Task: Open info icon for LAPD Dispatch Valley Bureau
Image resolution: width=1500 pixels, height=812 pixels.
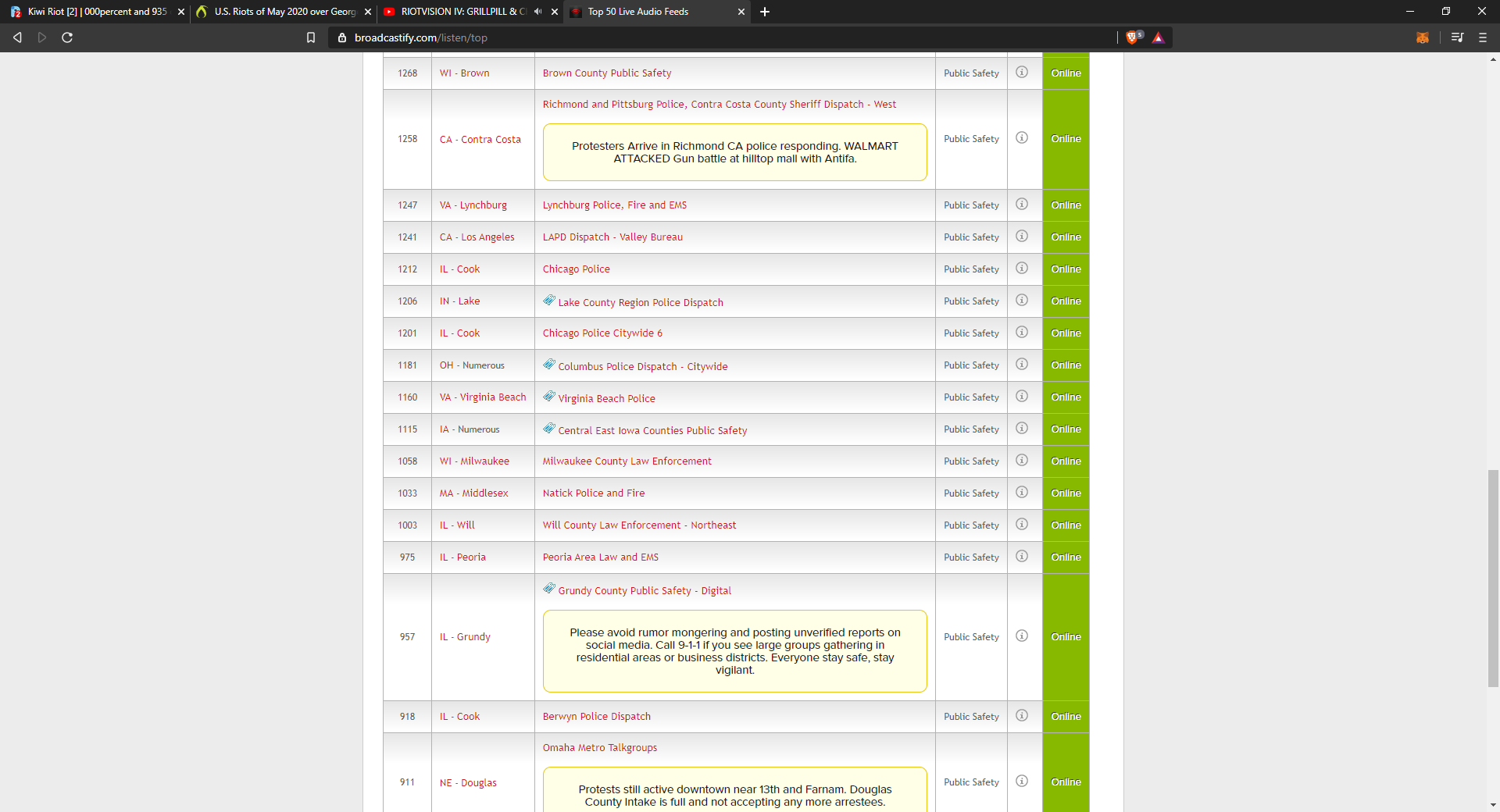Action: coord(1022,237)
